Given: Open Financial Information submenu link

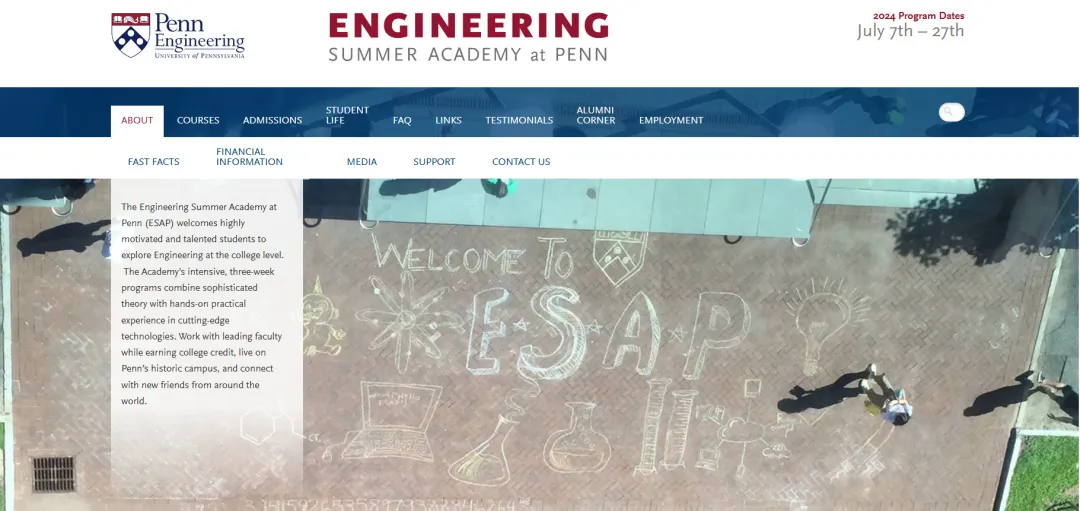Looking at the screenshot, I should click(x=249, y=157).
